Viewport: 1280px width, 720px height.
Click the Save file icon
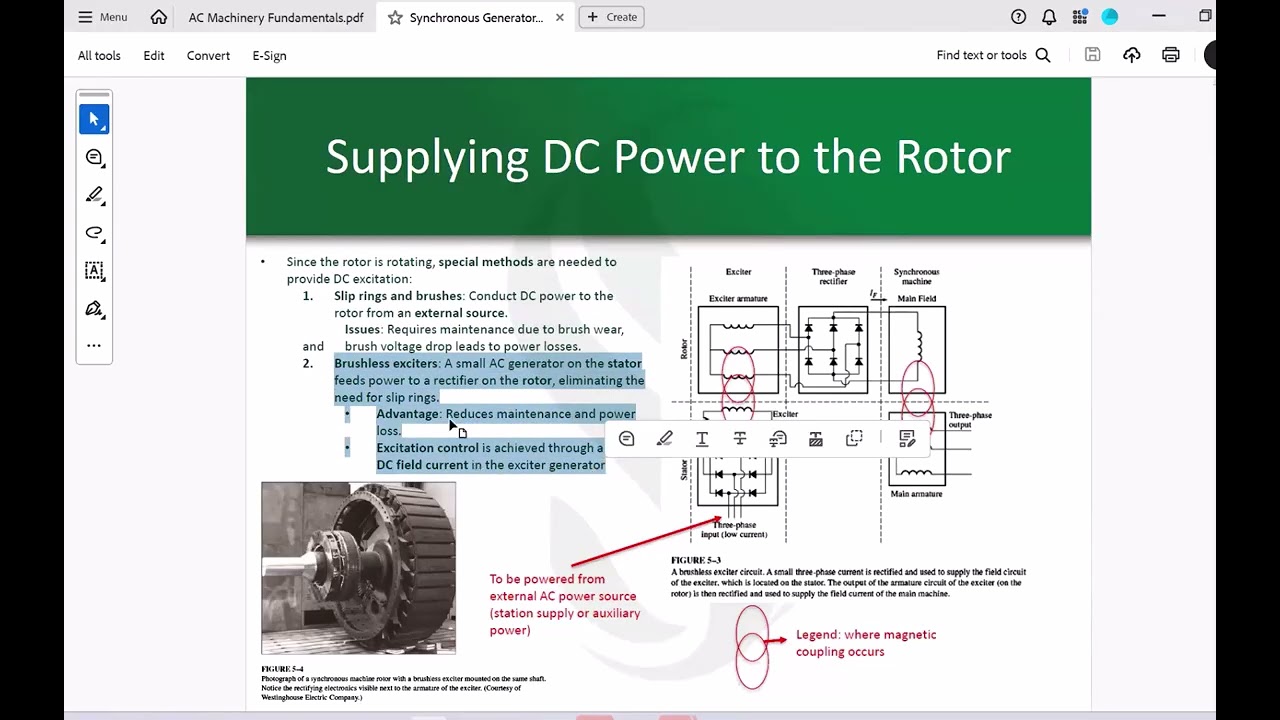pyautogui.click(x=1092, y=55)
